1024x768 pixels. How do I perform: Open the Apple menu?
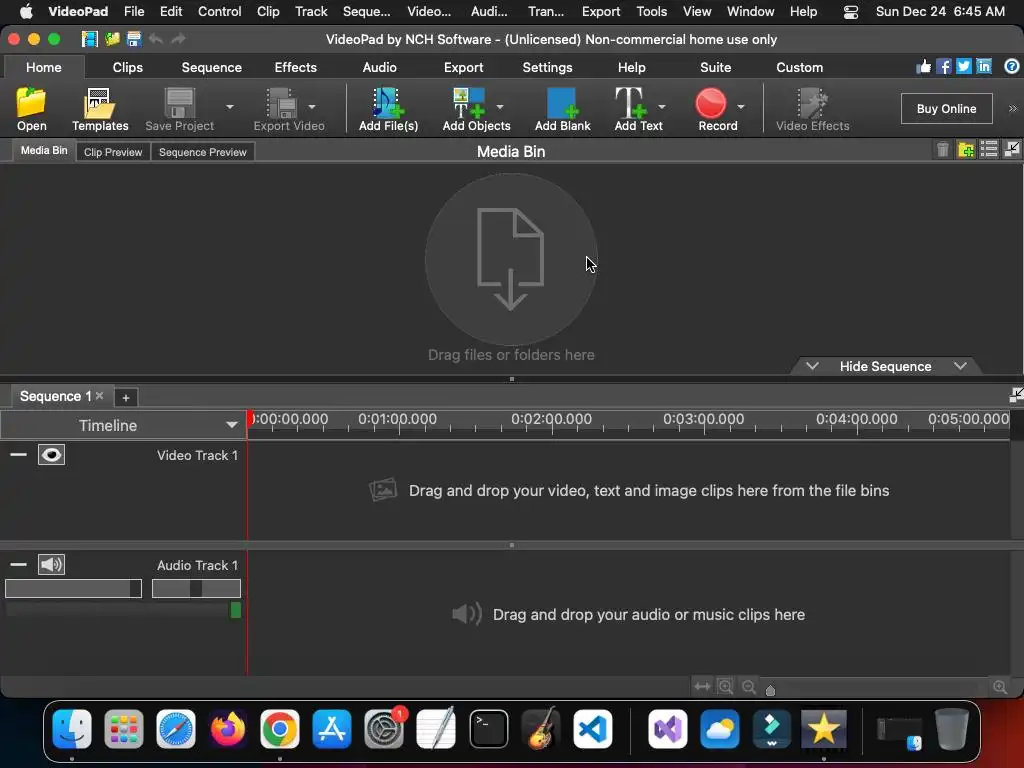coord(26,12)
